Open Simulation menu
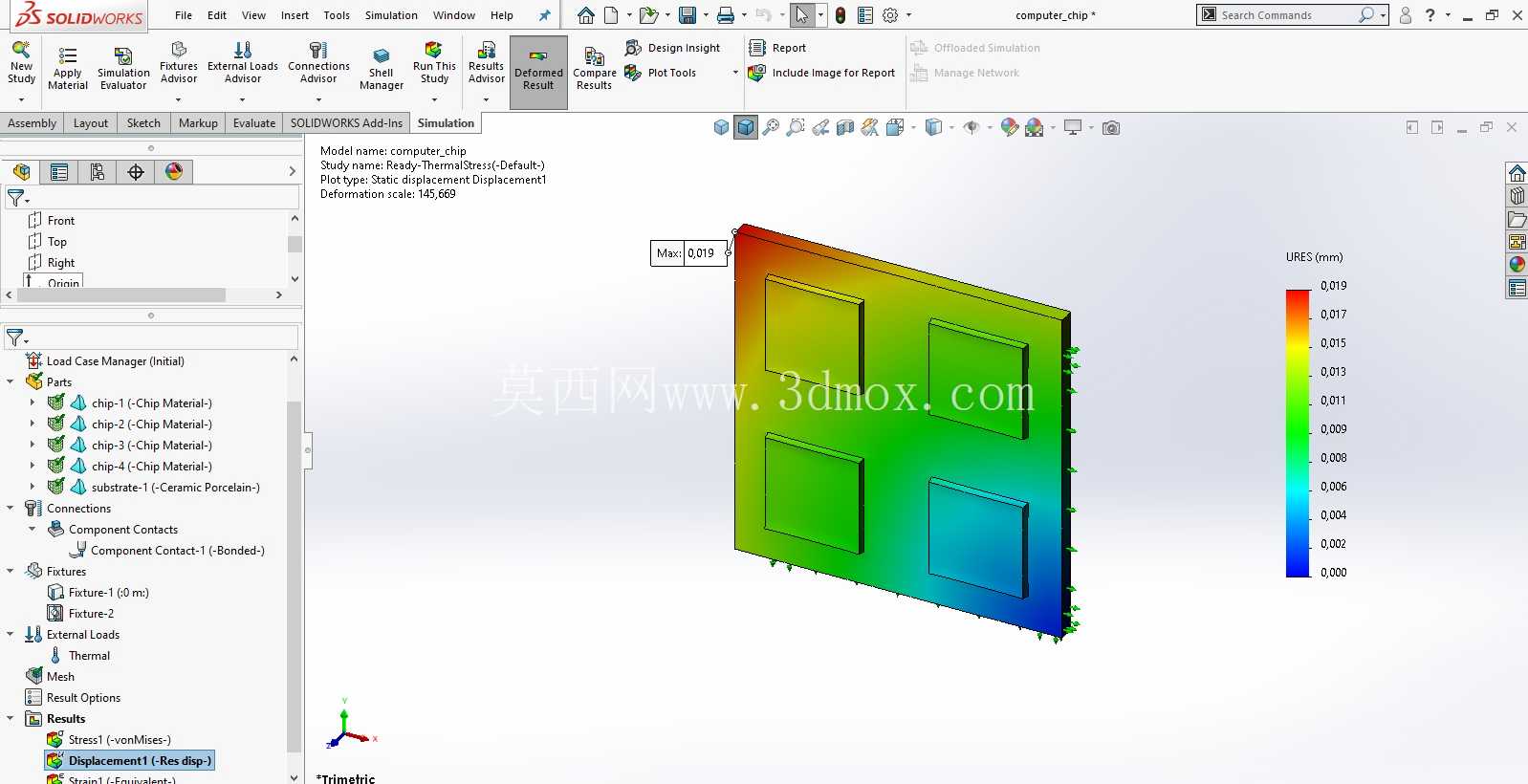Viewport: 1528px width, 784px height. (x=391, y=15)
